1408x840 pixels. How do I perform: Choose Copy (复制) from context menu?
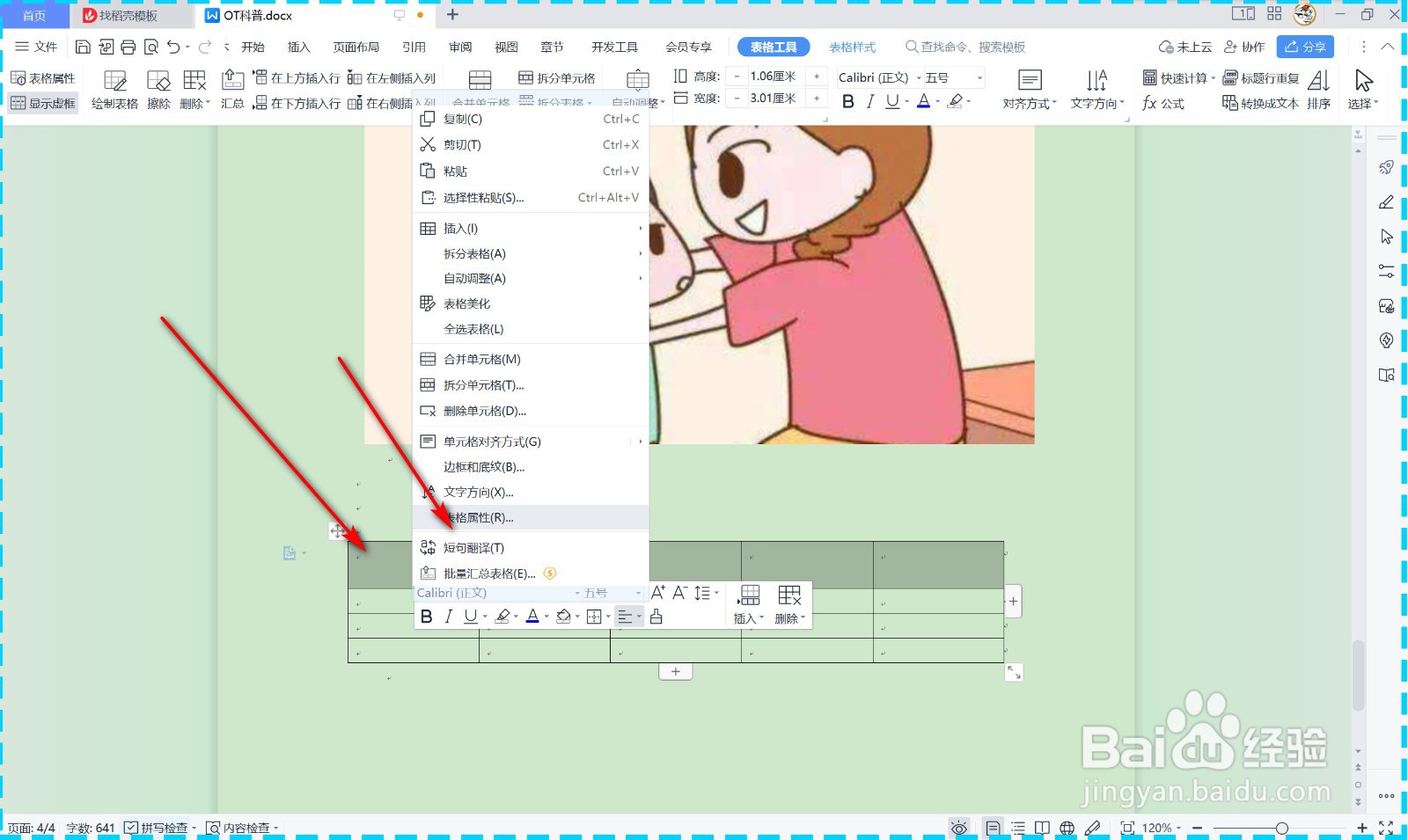[531, 119]
